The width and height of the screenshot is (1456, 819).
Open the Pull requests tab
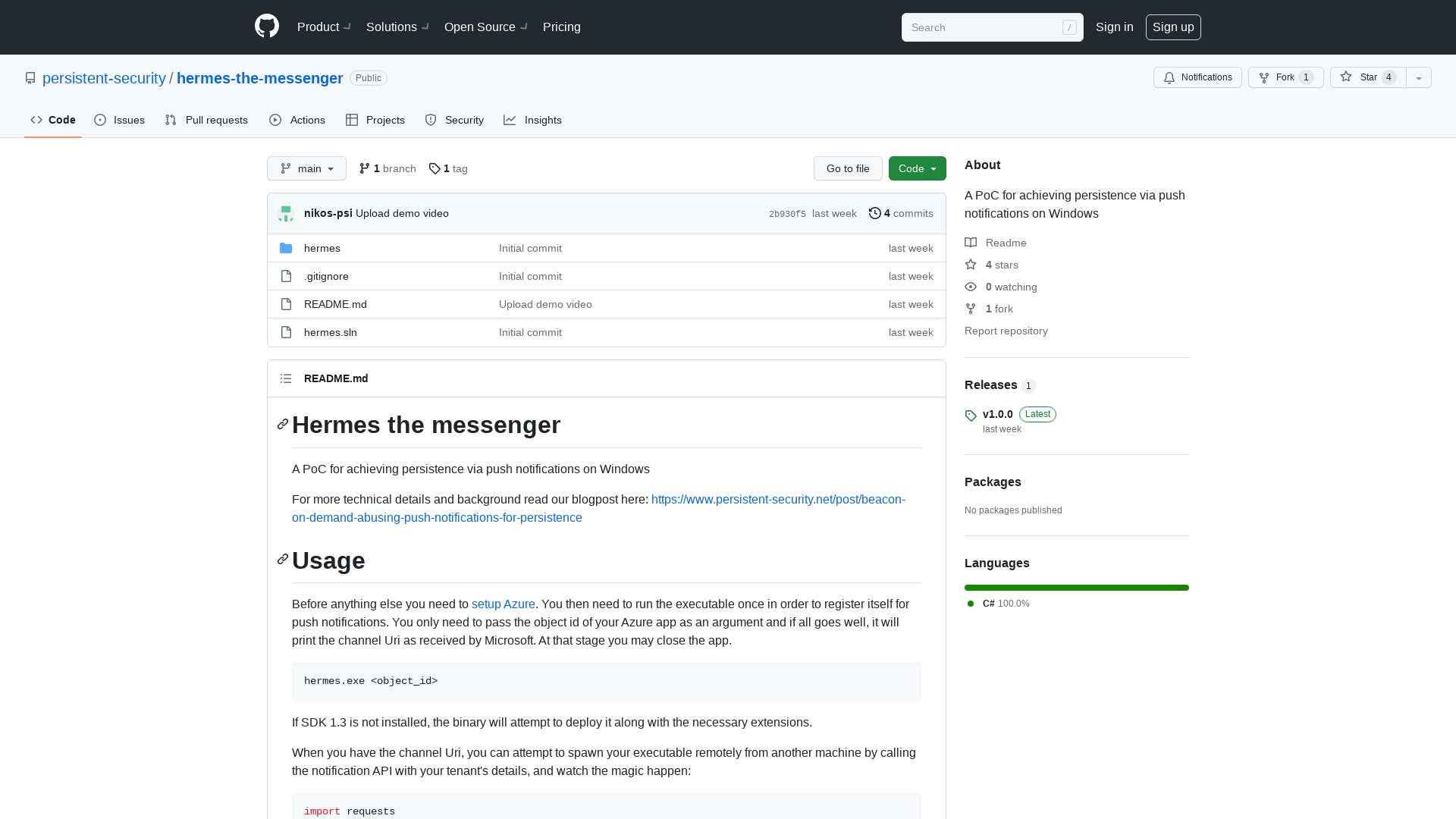click(206, 120)
